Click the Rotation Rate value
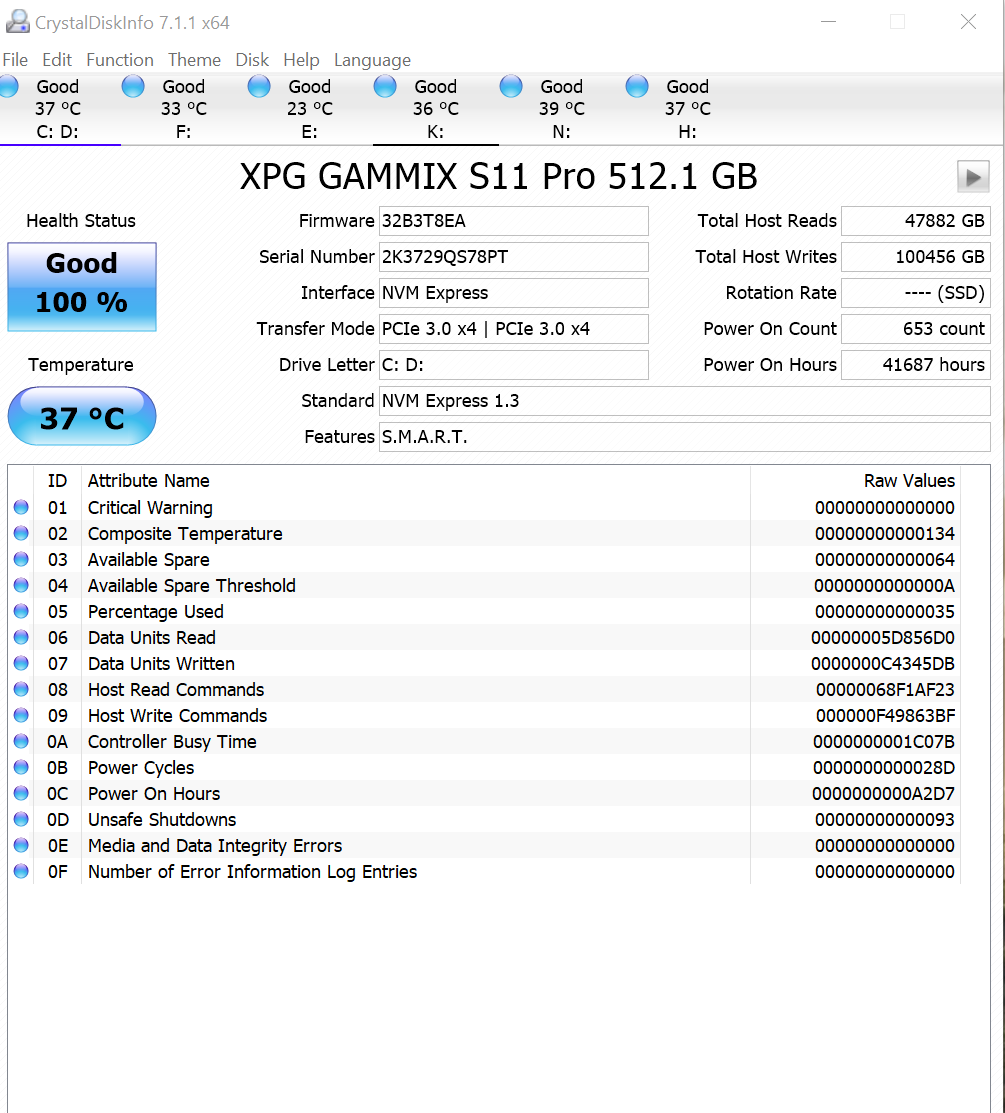 click(x=916, y=293)
